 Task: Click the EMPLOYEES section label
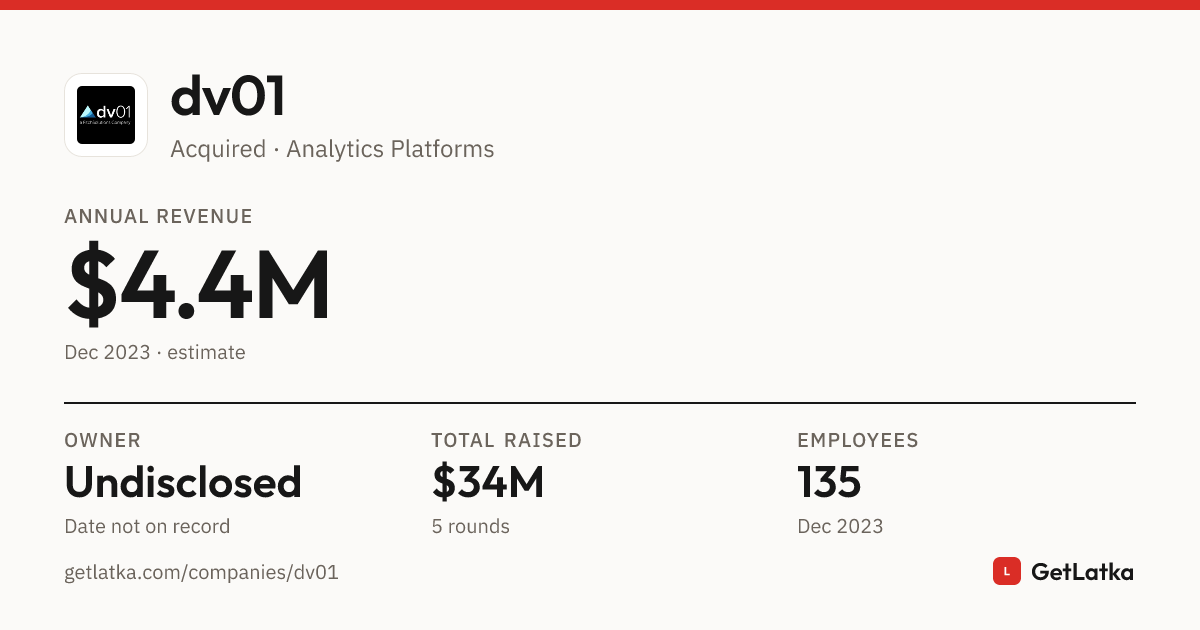point(858,440)
